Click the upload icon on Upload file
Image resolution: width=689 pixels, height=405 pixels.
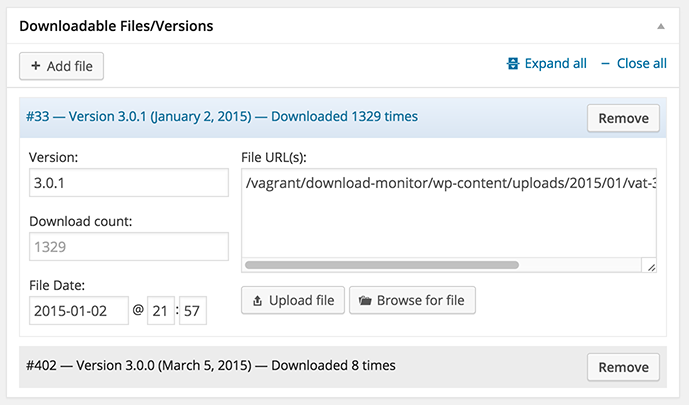pos(257,300)
